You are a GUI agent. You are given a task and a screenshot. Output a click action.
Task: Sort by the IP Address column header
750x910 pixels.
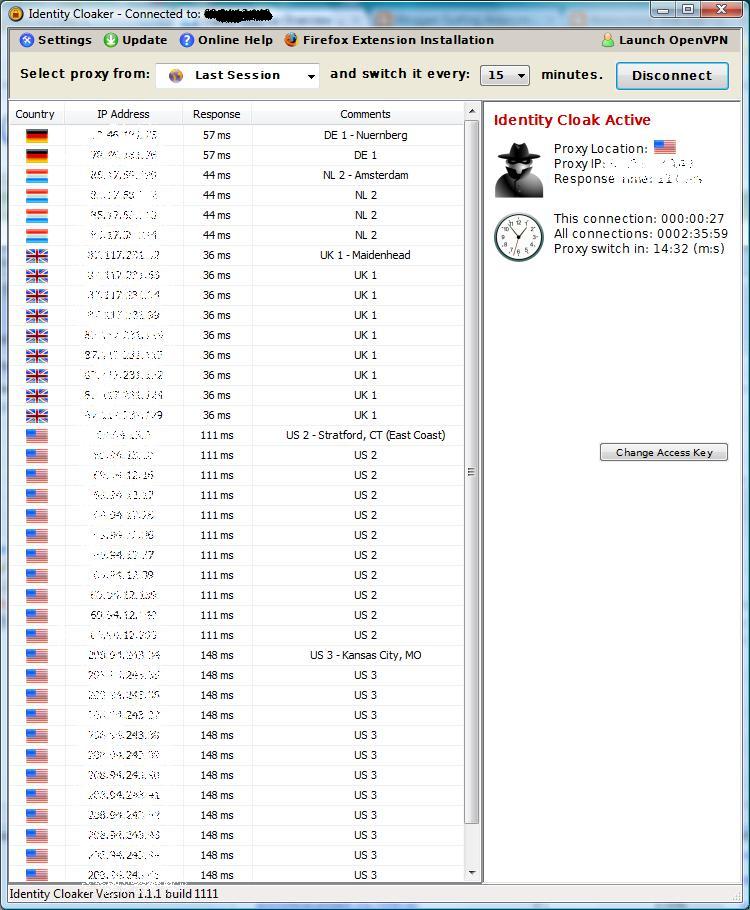[124, 114]
